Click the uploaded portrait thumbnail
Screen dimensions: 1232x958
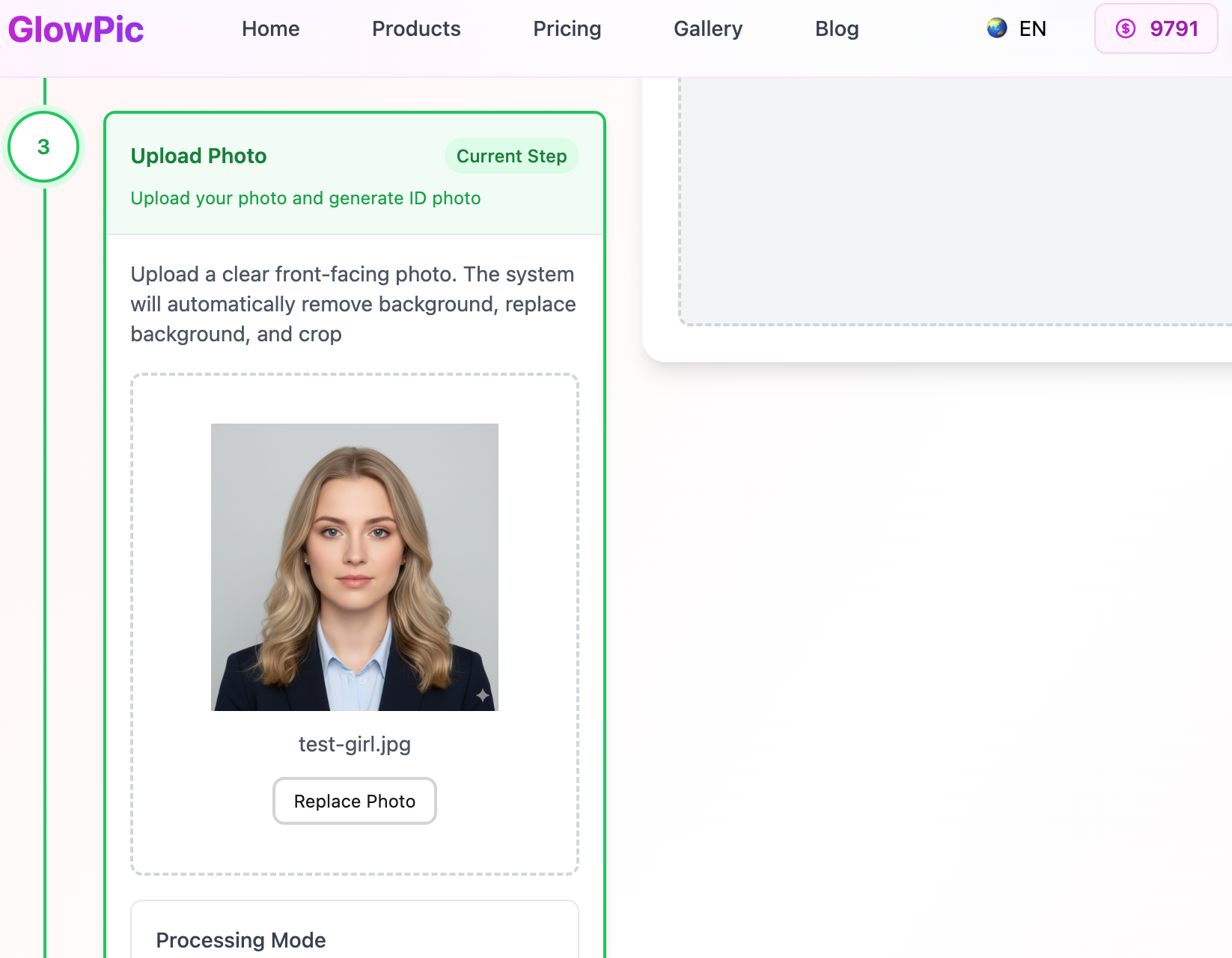coord(354,567)
